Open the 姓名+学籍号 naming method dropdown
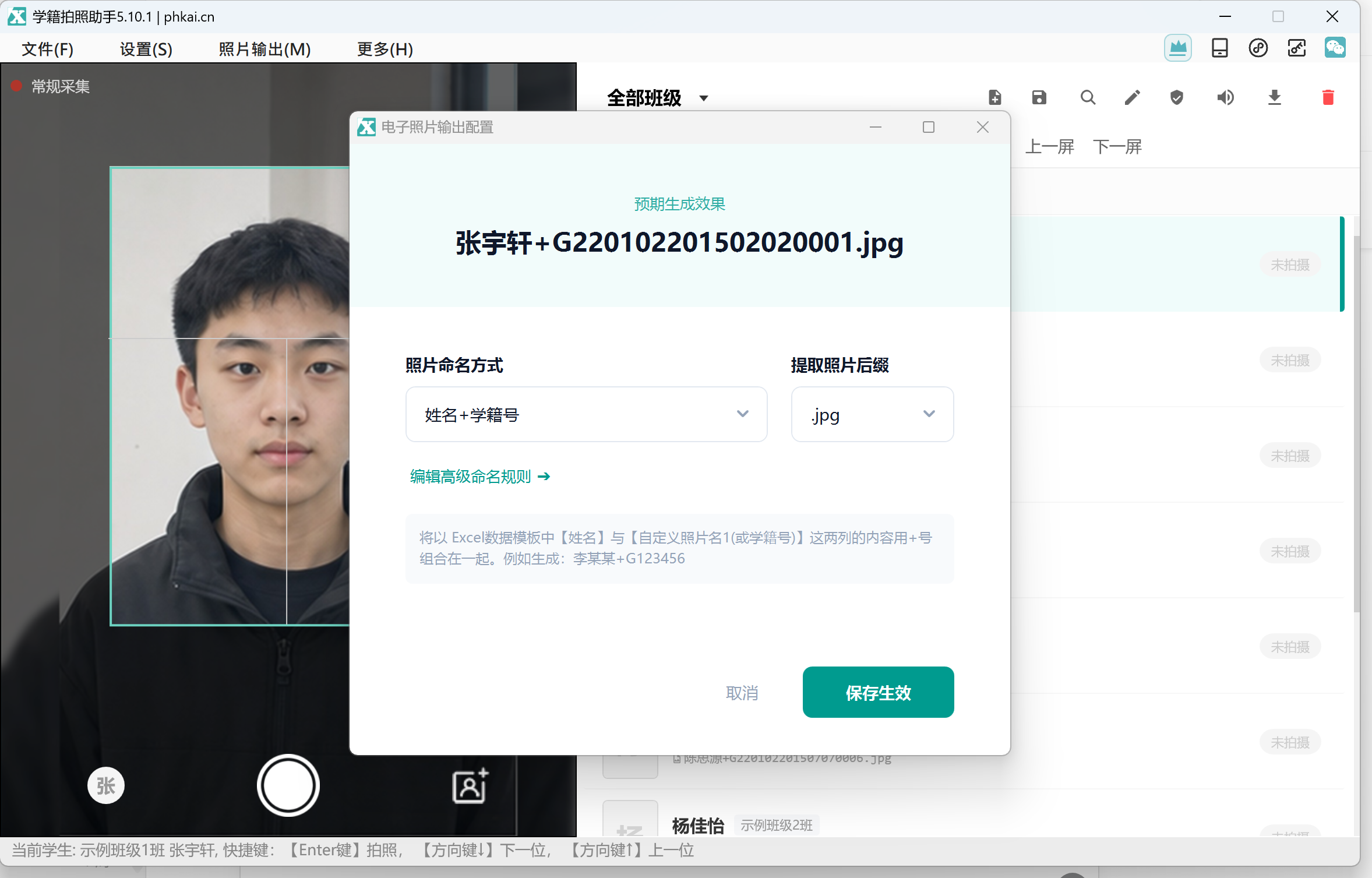The width and height of the screenshot is (1372, 878). 586,415
